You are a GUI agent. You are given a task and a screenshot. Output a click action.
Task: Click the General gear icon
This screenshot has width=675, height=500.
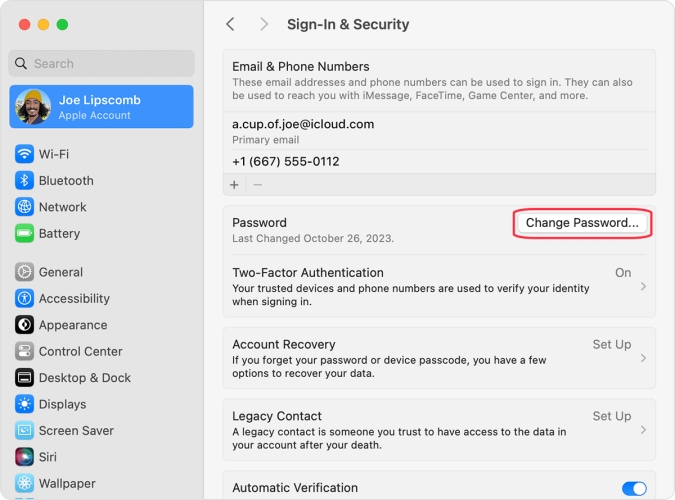coord(24,272)
